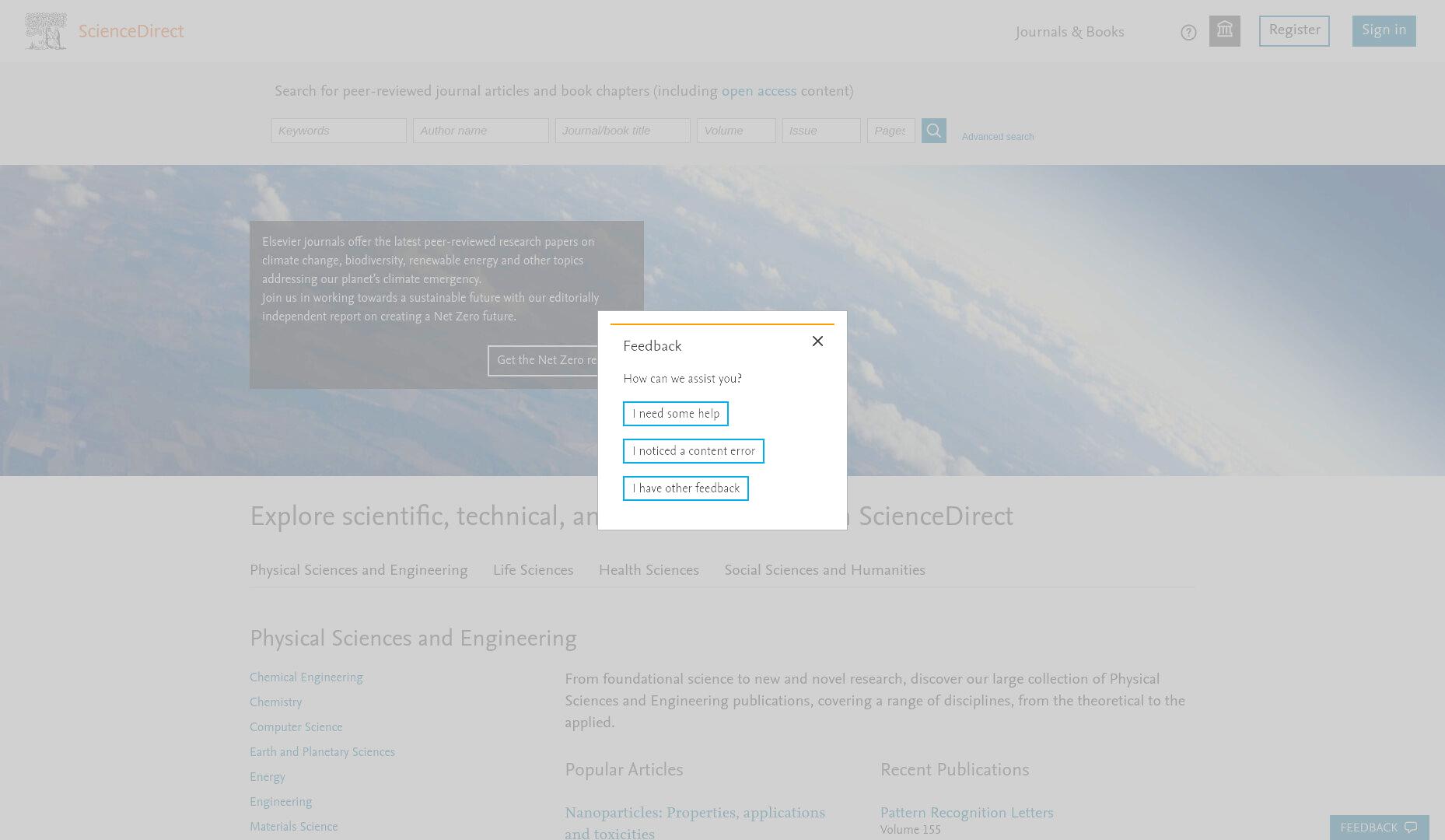Screen dimensions: 1445x840
Task: Select 'I noticed a content error'
Action: point(694,451)
